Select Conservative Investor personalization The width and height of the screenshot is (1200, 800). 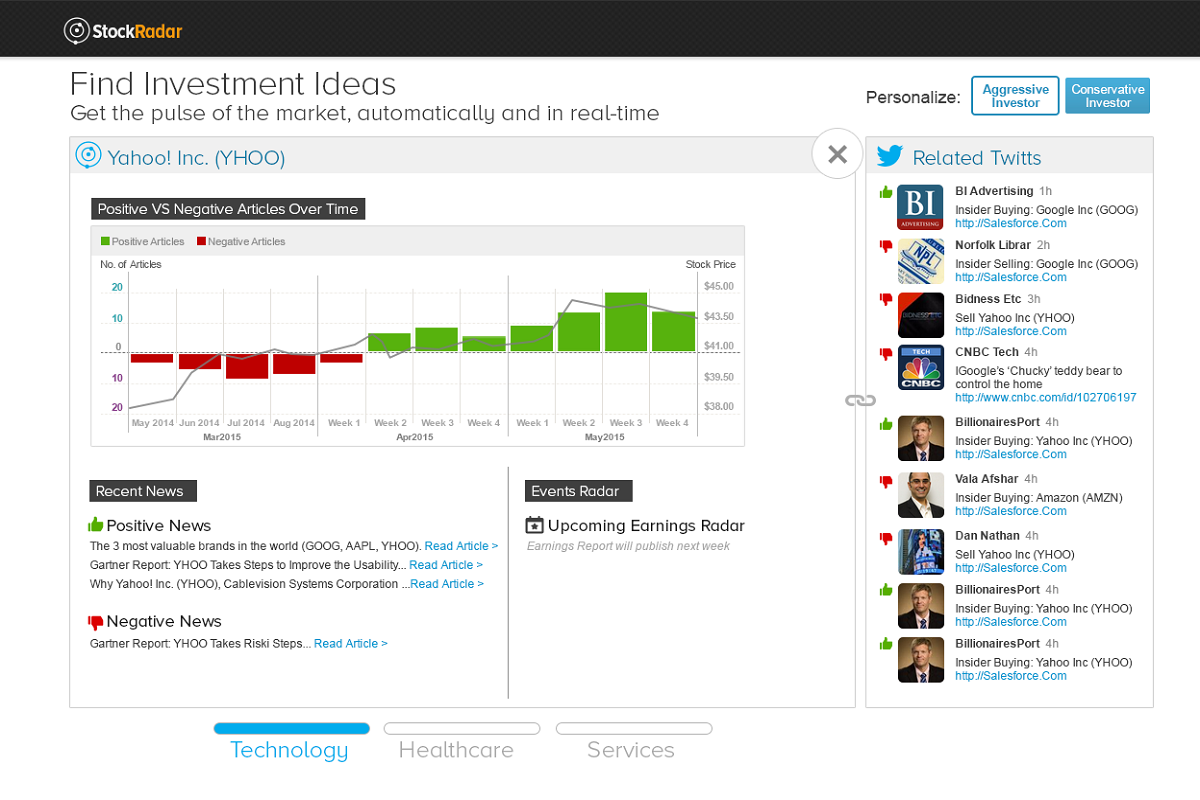[1107, 96]
